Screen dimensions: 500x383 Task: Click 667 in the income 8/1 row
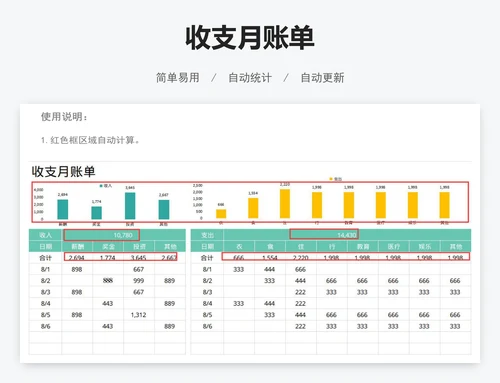pos(139,269)
